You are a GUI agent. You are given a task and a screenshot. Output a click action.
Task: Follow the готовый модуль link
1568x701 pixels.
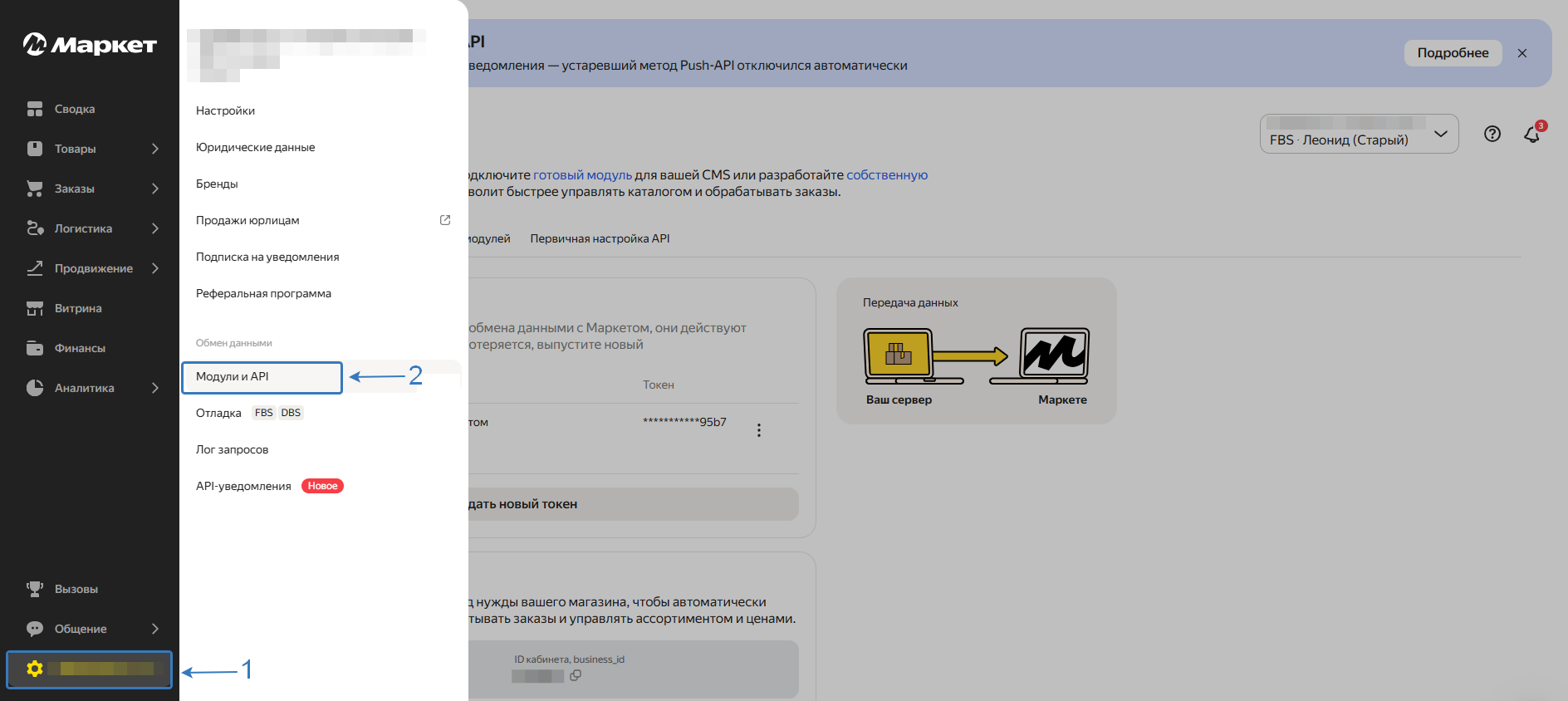point(582,175)
